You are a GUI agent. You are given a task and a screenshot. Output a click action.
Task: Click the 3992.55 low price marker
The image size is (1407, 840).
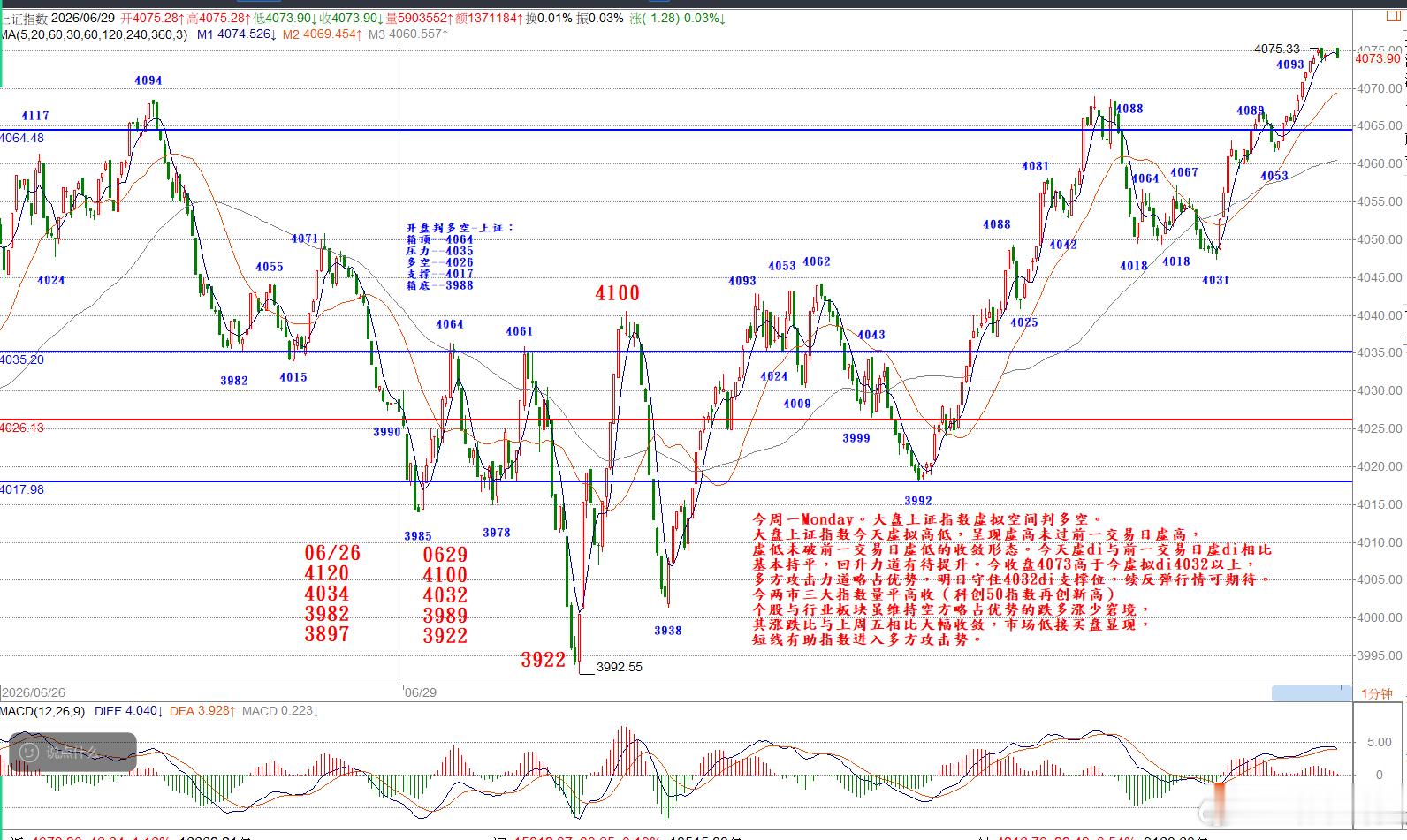(x=620, y=668)
